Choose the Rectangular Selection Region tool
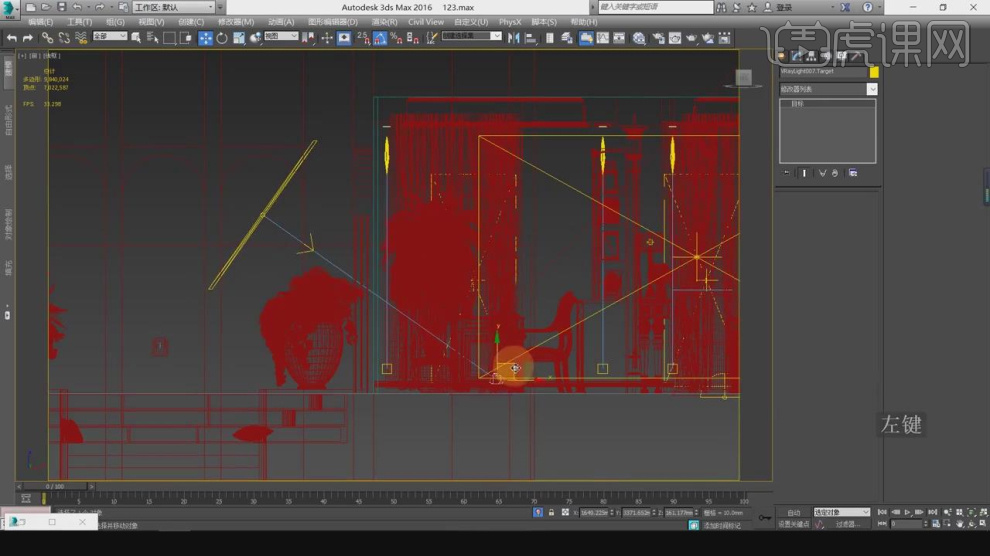The image size is (990, 556). (x=169, y=38)
